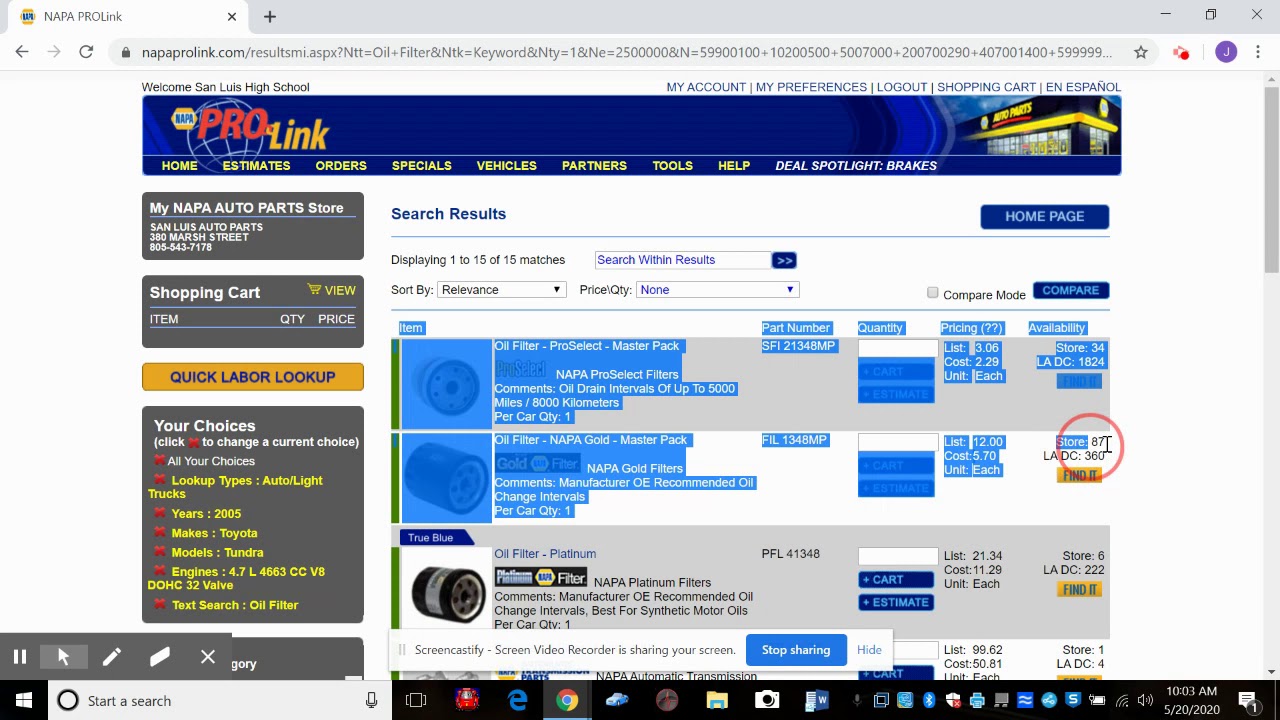Click the taskbar microphone search icon
This screenshot has height=720, width=1280.
(x=371, y=700)
